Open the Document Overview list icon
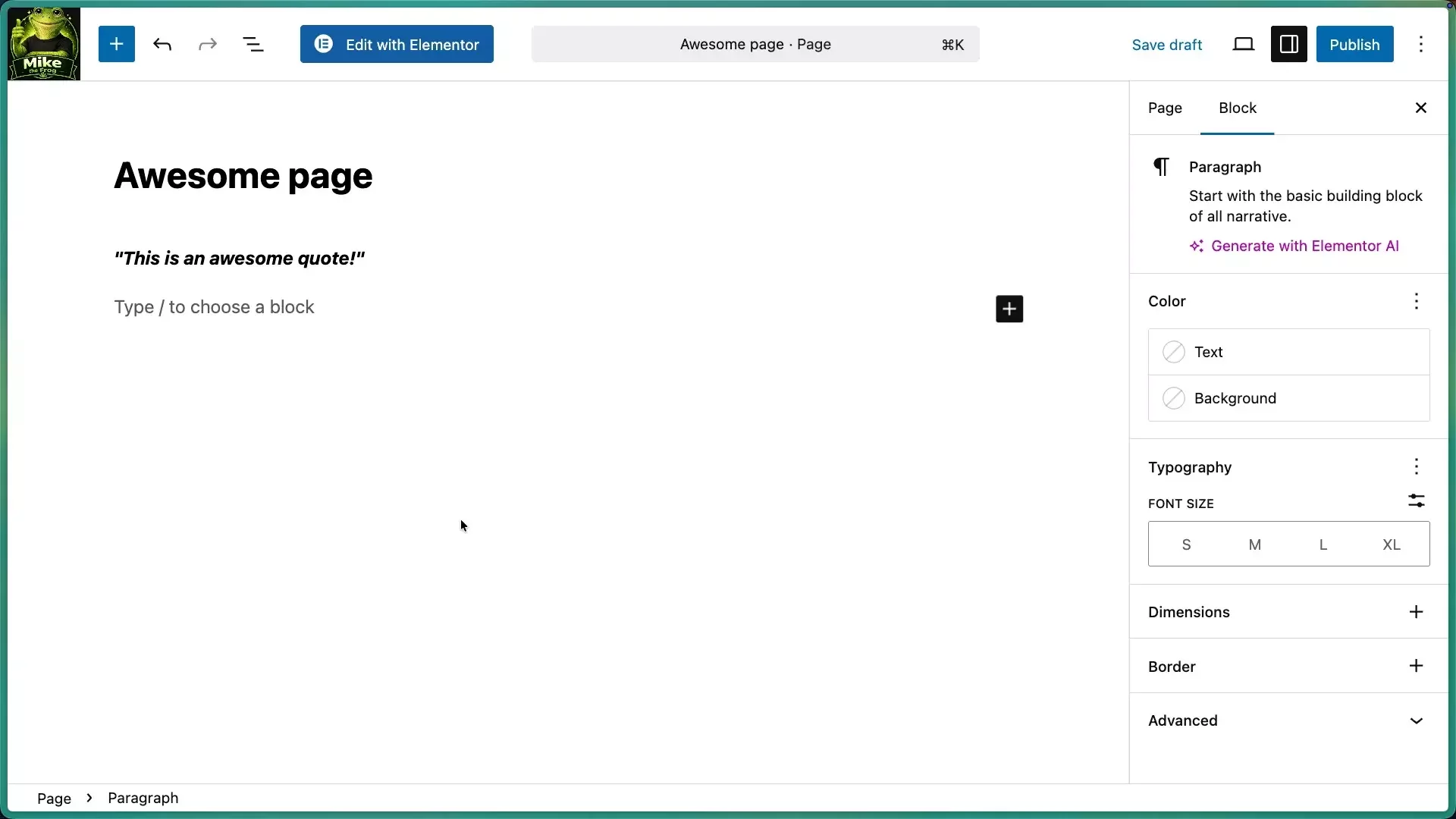 (x=254, y=44)
